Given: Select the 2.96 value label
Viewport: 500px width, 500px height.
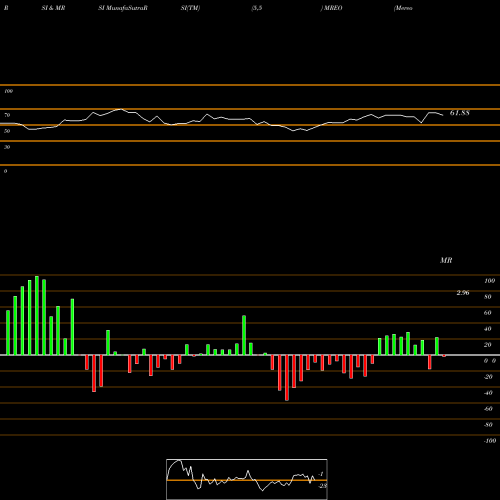Looking at the screenshot, I should 463,293.
